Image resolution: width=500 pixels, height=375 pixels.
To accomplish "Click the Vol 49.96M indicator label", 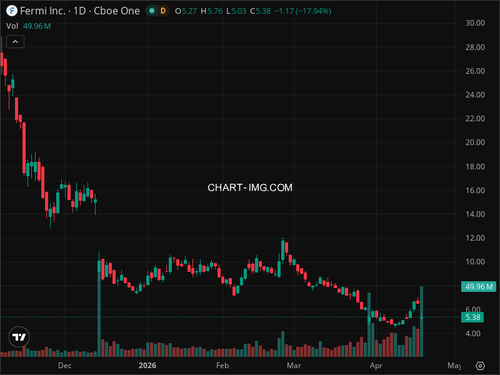I will (x=28, y=26).
